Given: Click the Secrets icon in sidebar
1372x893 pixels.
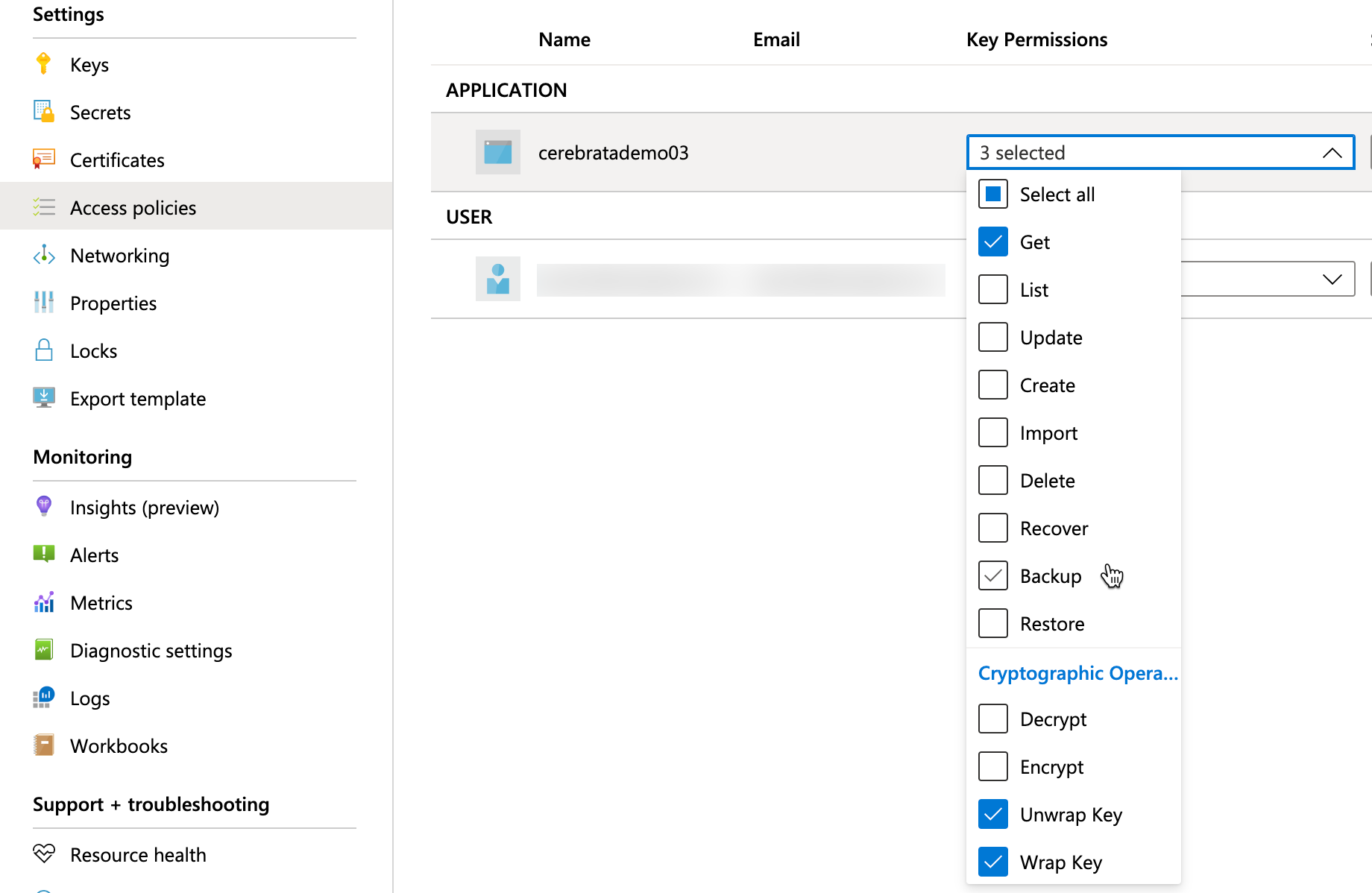Looking at the screenshot, I should [x=44, y=112].
